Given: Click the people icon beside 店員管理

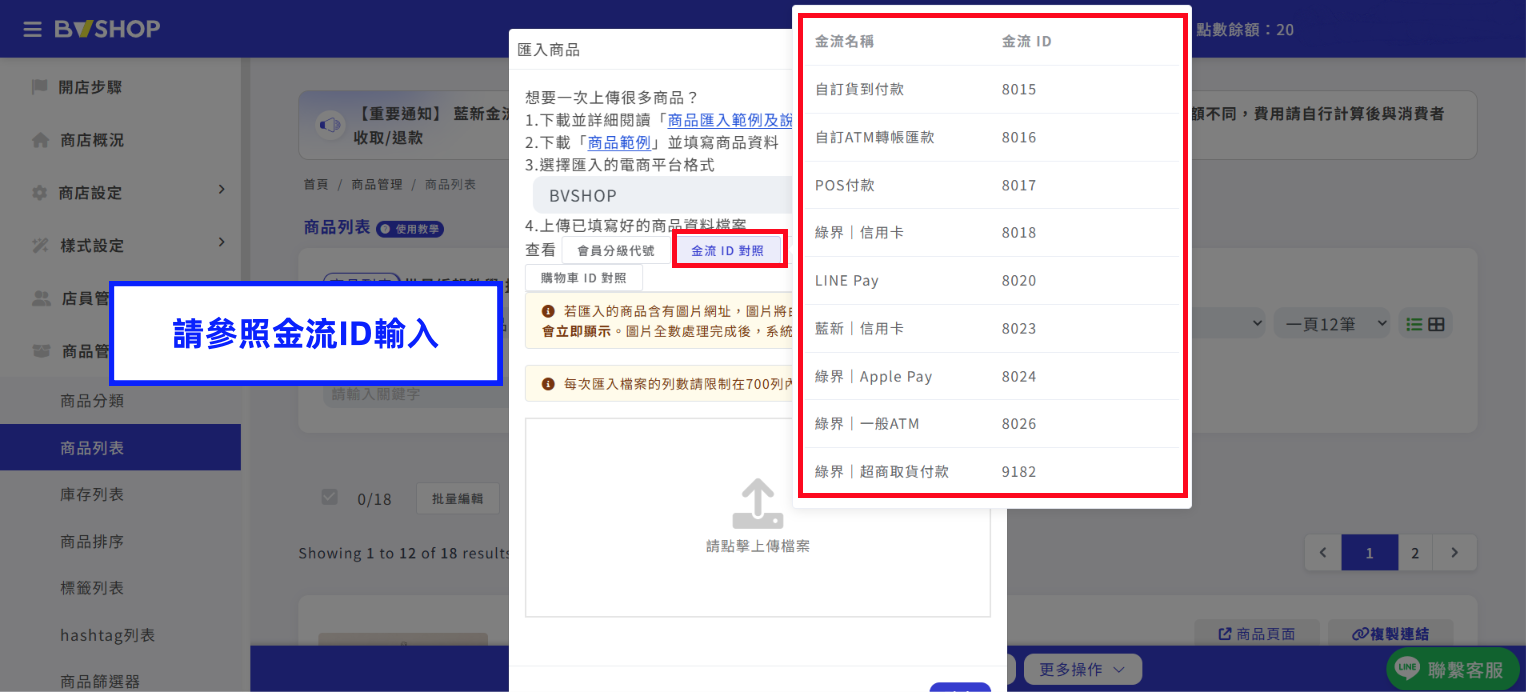Looking at the screenshot, I should 41,298.
